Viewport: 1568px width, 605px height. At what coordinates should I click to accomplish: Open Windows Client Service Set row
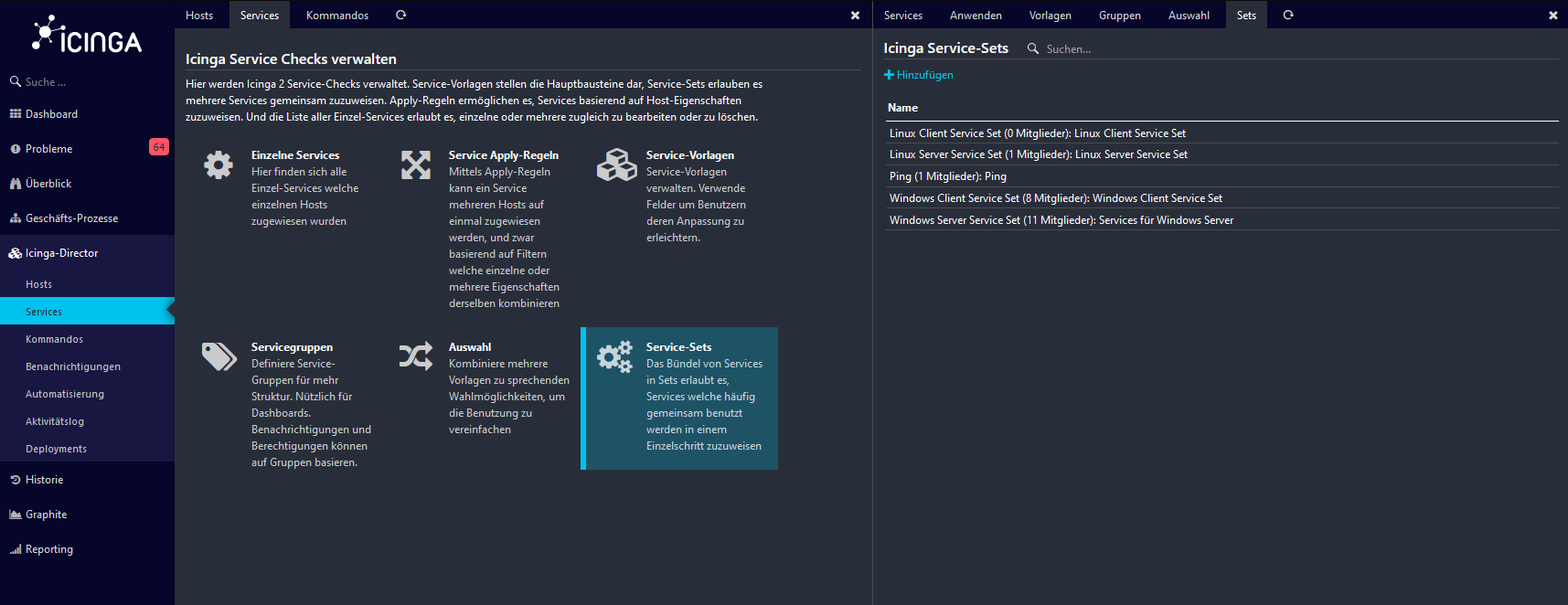click(1221, 198)
